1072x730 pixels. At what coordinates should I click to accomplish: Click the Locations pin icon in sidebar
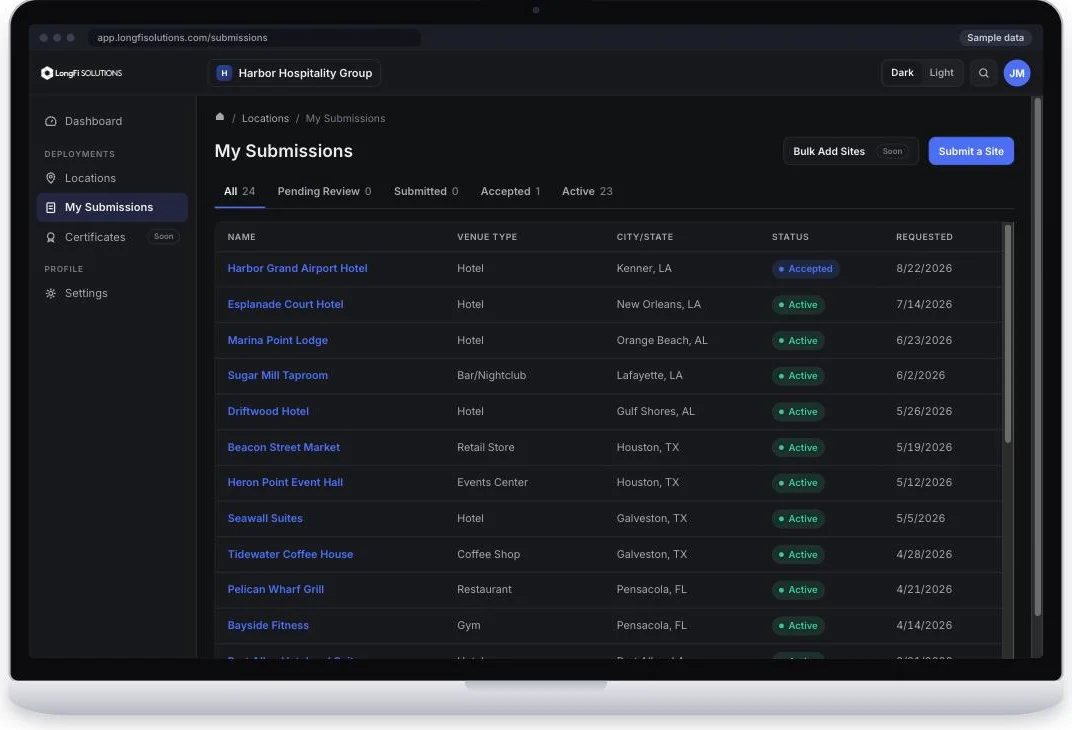pyautogui.click(x=51, y=178)
